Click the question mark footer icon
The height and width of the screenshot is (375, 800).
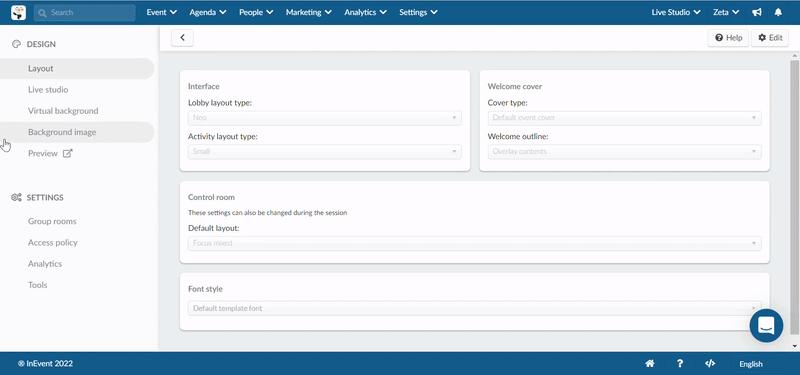(680, 364)
